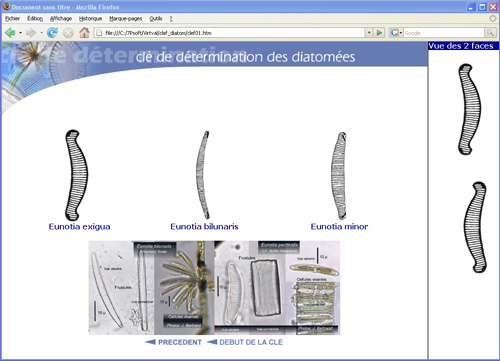Open the Eunotia bilunaris link

pyautogui.click(x=204, y=226)
